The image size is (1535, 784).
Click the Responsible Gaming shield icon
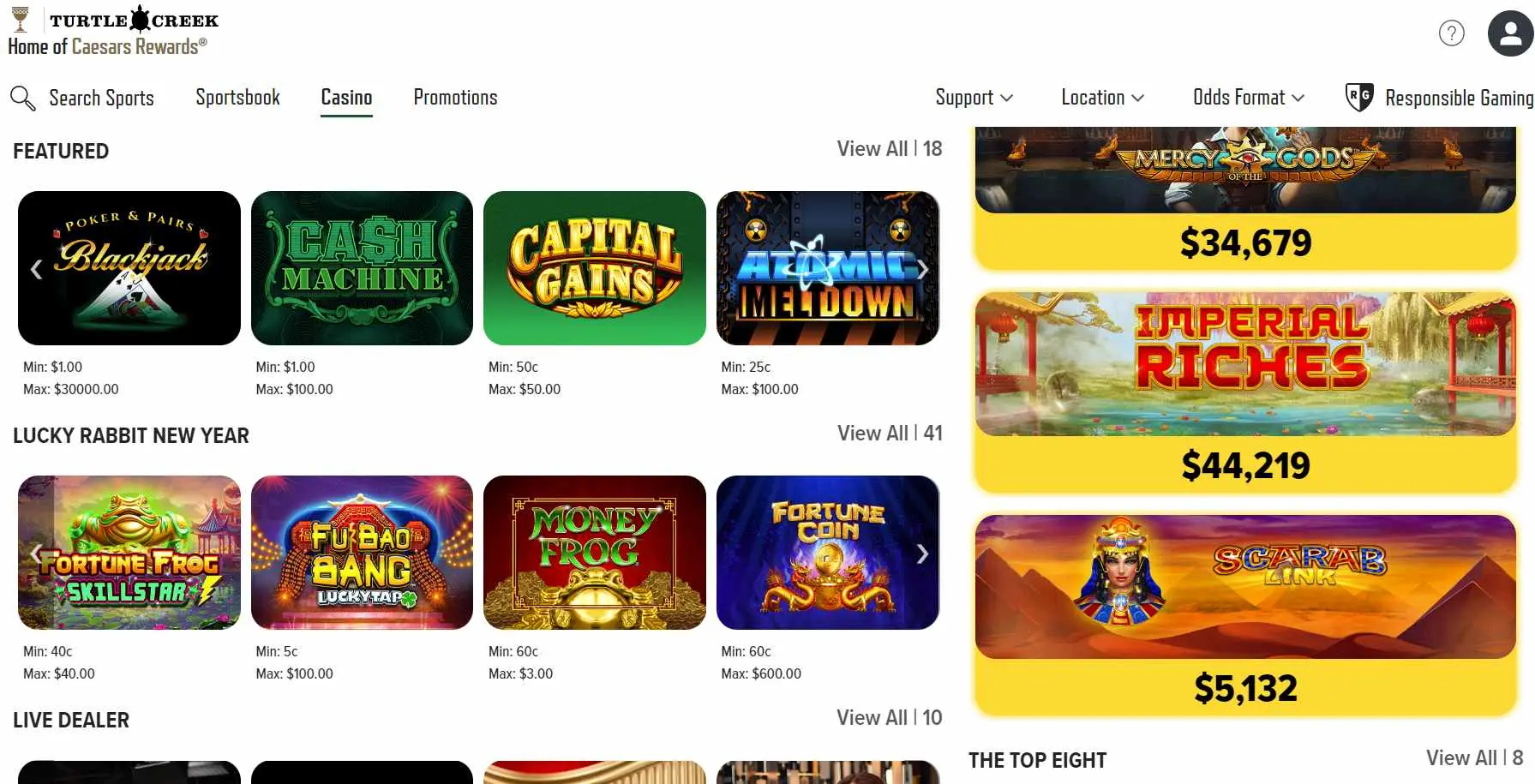(x=1358, y=97)
